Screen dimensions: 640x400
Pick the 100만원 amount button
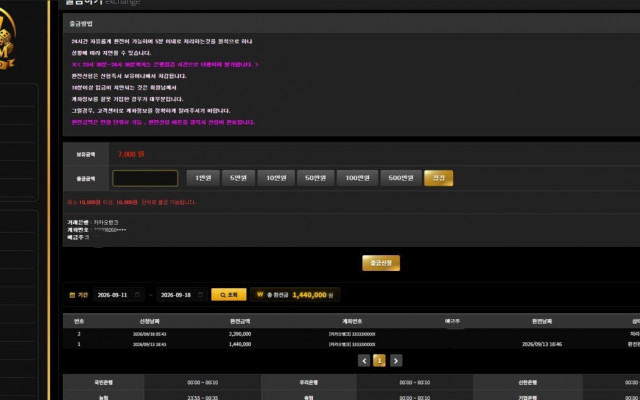click(x=357, y=178)
